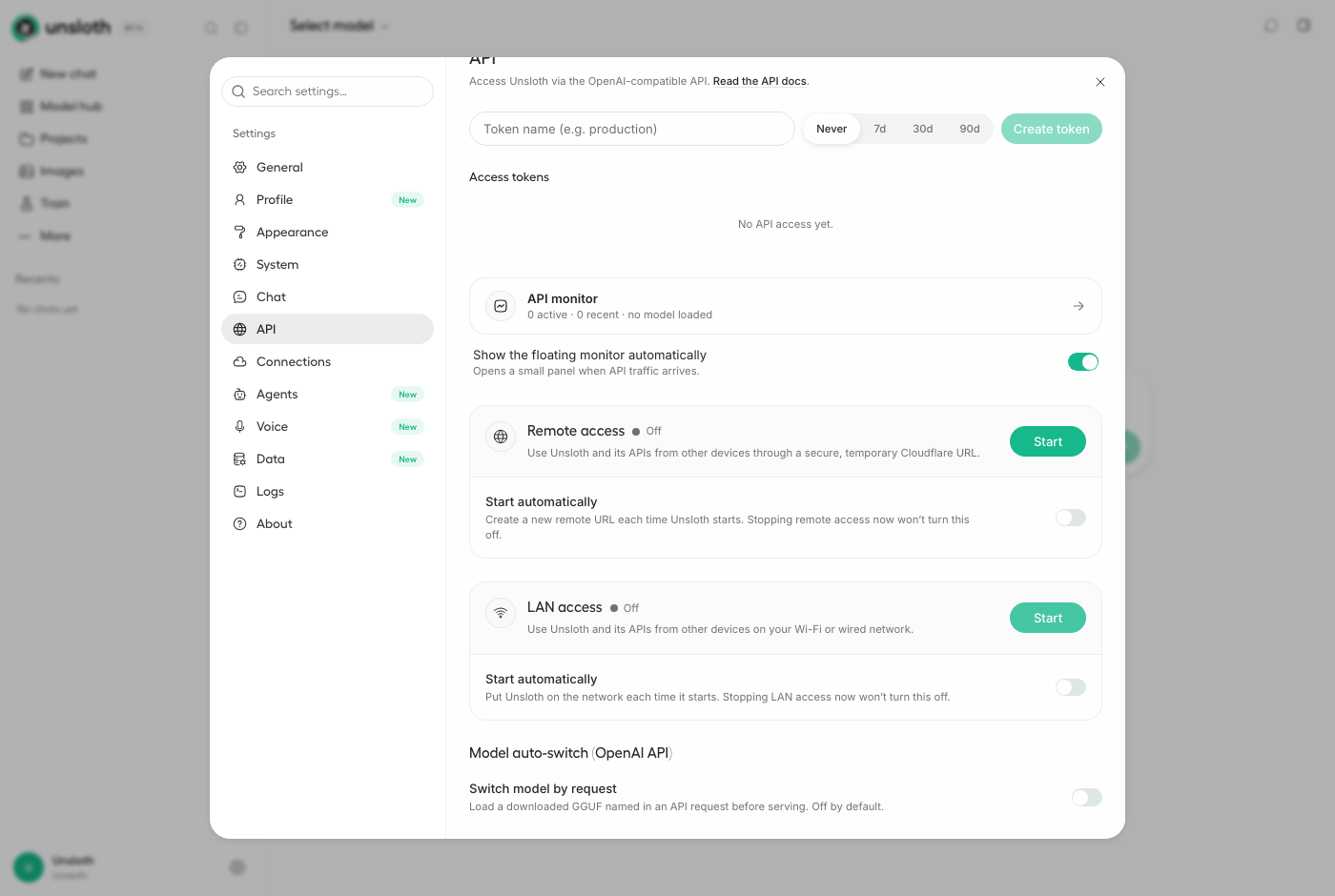Click the Remote access Off status
The height and width of the screenshot is (896, 1335).
click(x=647, y=431)
